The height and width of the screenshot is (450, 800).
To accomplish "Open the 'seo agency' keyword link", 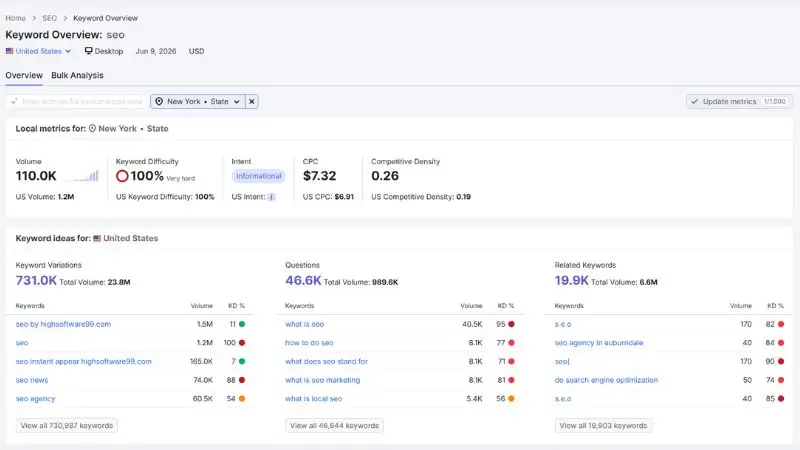I will coord(35,398).
